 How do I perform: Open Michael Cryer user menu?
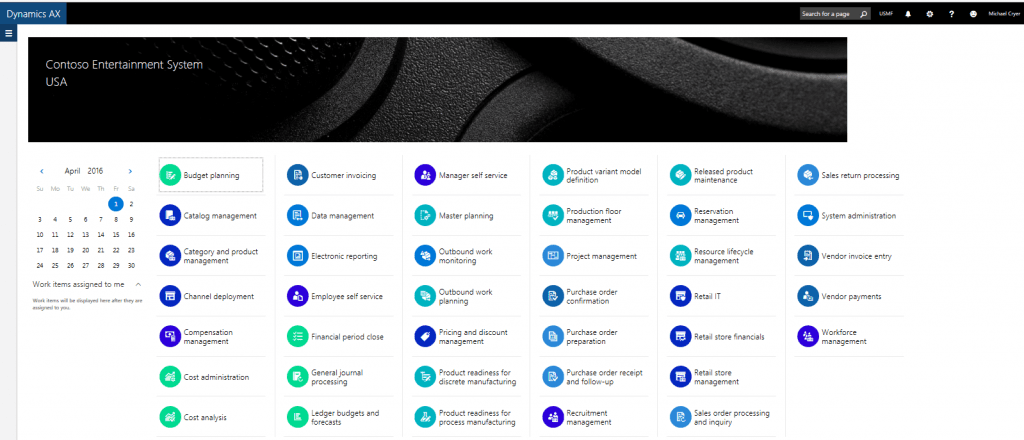pyautogui.click(x=1004, y=14)
